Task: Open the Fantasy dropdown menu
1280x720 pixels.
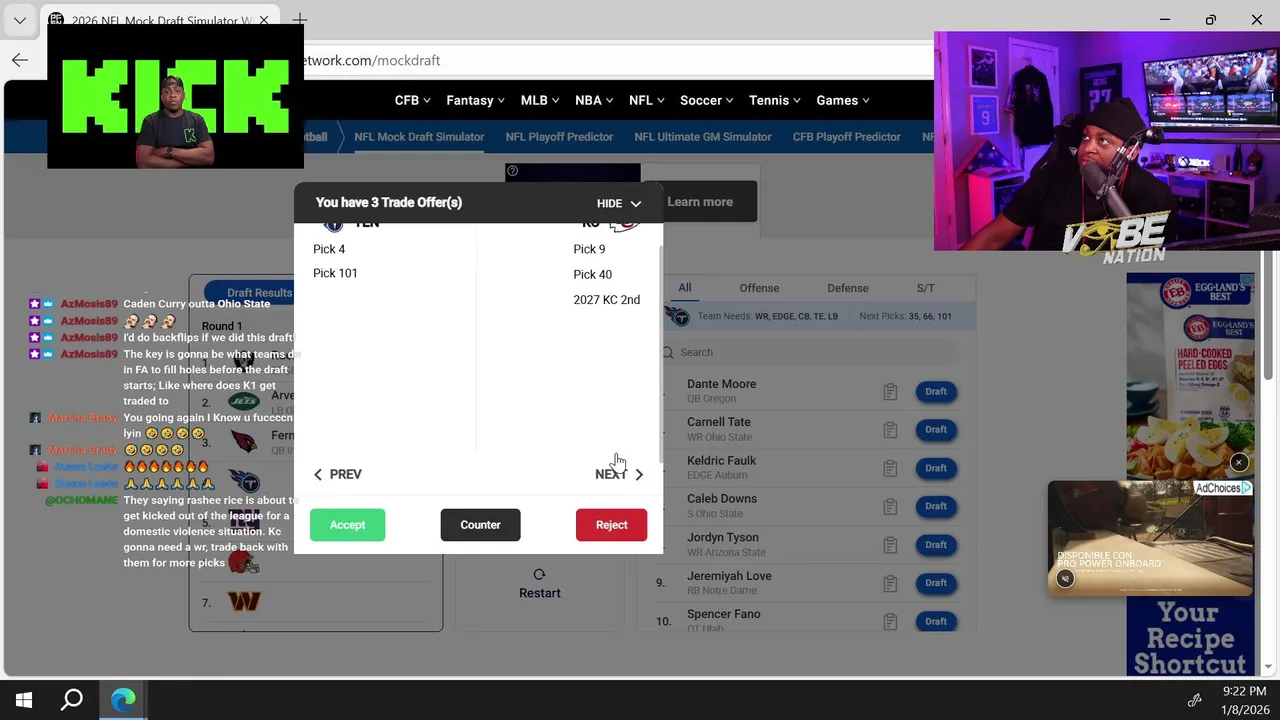Action: [x=476, y=100]
